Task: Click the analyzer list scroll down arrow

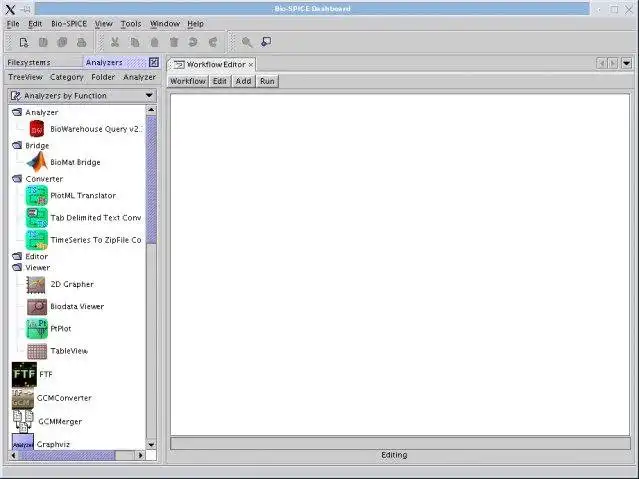Action: 151,445
